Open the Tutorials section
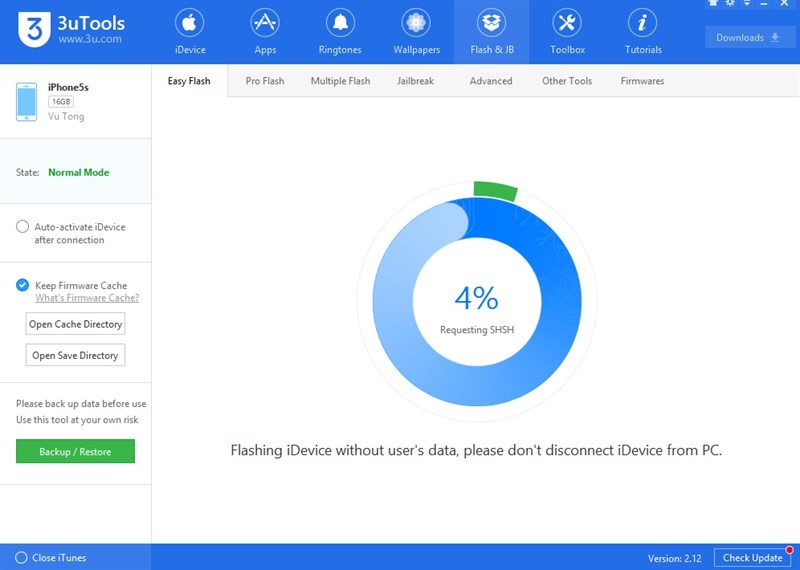This screenshot has height=570, width=800. coord(642,32)
